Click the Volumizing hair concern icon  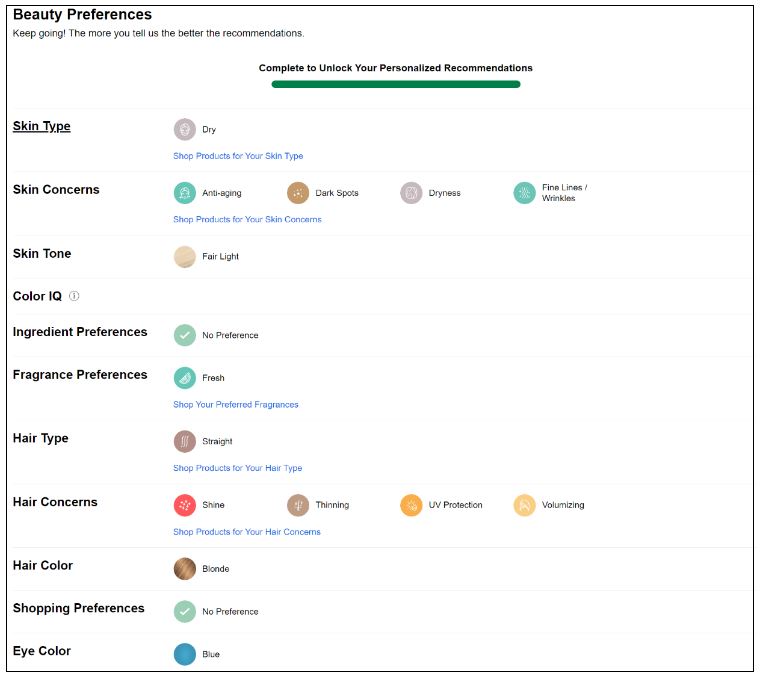pos(525,505)
